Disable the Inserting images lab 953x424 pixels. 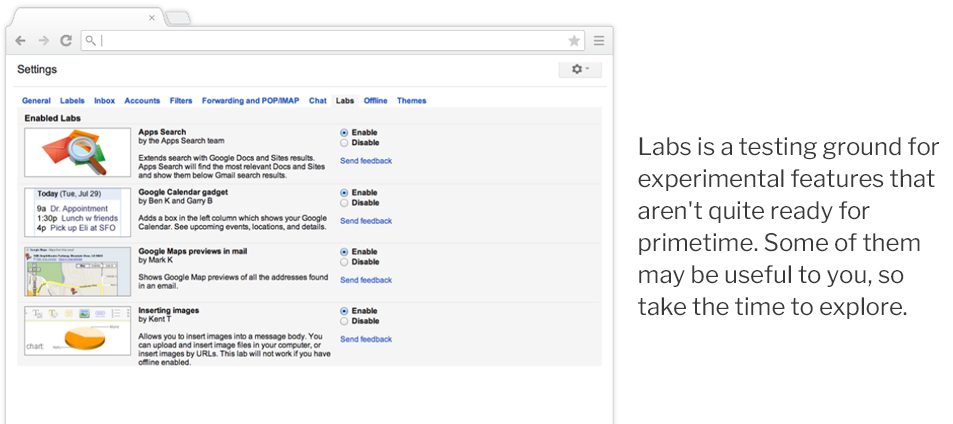pyautogui.click(x=344, y=321)
